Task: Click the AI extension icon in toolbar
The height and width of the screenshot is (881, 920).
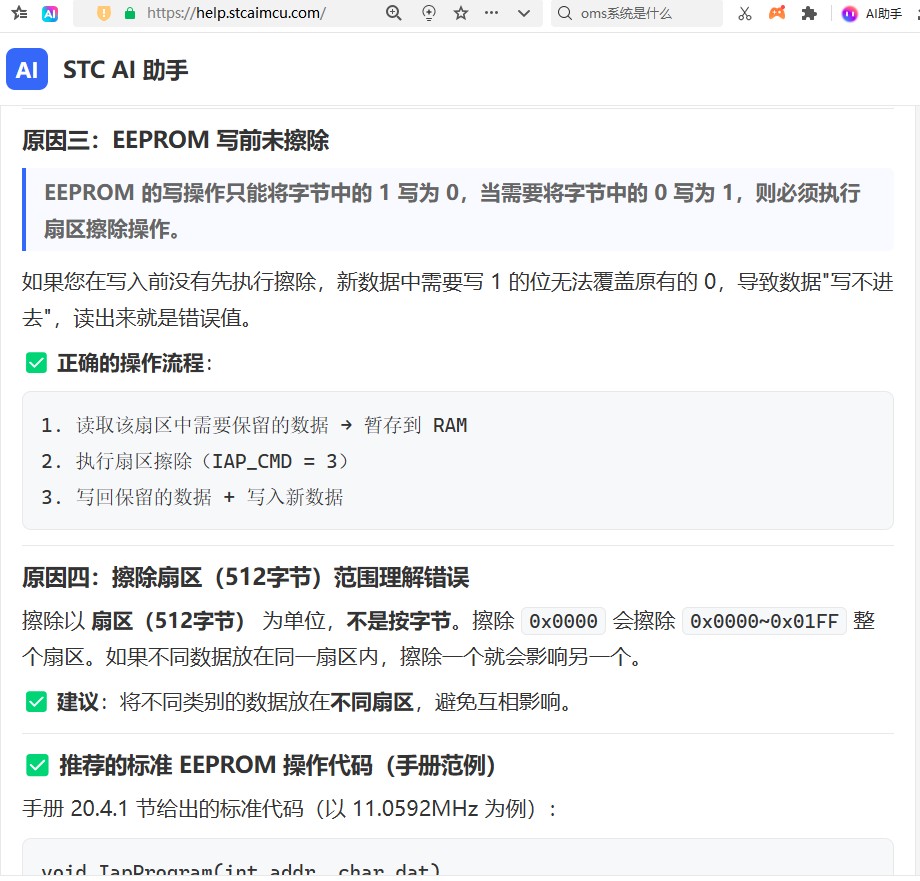Action: (50, 13)
